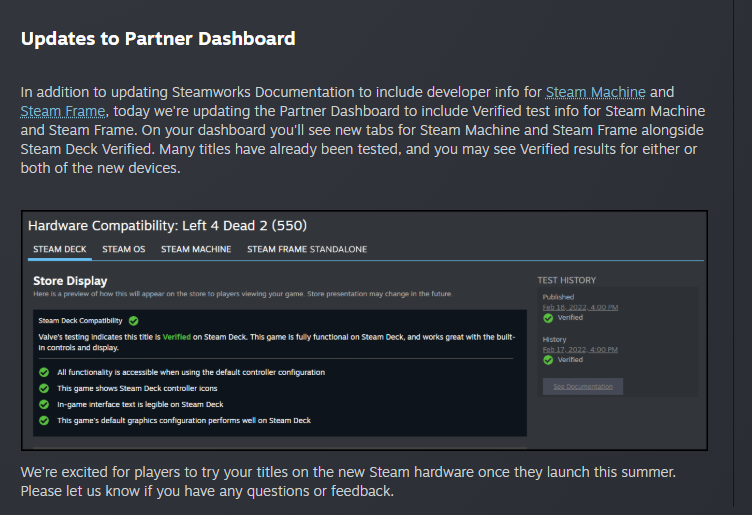Viewport: 752px width, 515px height.
Task: Click the green Verified word in description
Action: click(176, 337)
